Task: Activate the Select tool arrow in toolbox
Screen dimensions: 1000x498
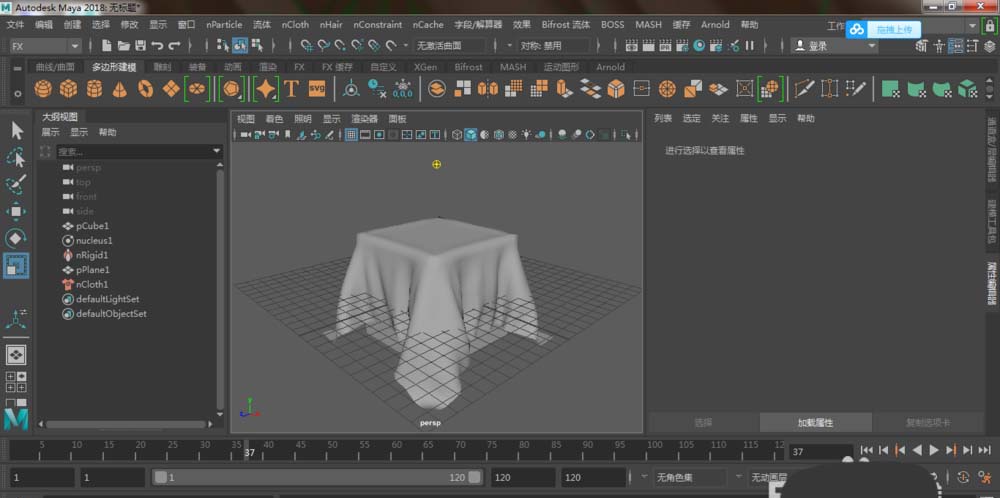Action: (x=16, y=130)
